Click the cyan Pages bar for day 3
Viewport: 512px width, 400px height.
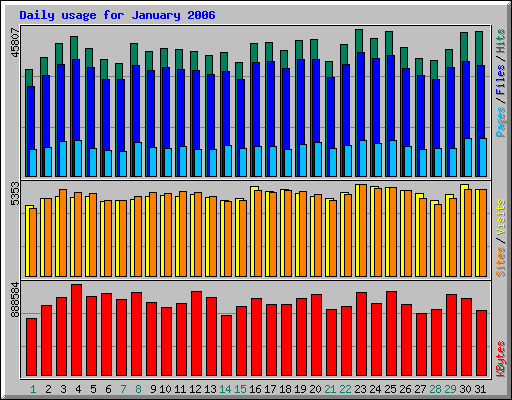click(63, 159)
